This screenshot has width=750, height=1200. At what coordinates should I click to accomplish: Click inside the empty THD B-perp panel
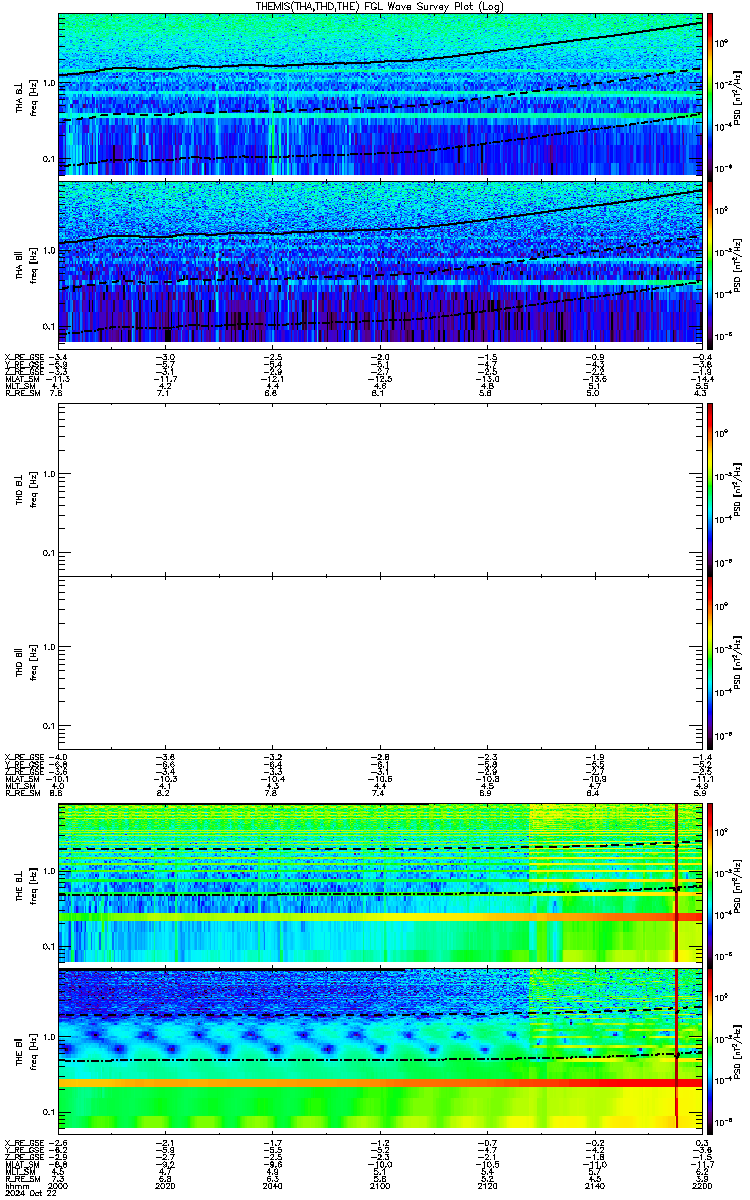click(379, 489)
